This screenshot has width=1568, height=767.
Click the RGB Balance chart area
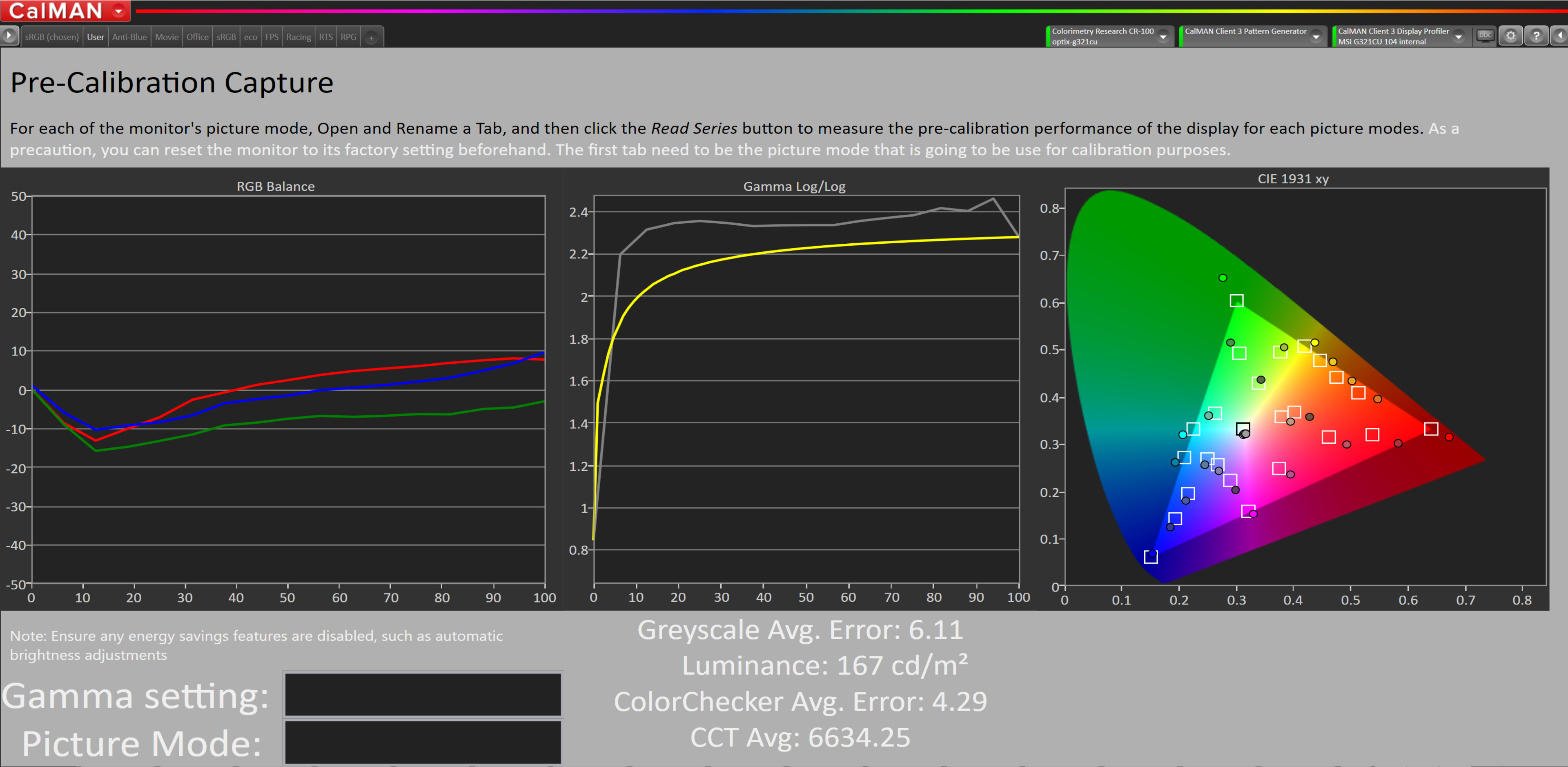tap(287, 389)
